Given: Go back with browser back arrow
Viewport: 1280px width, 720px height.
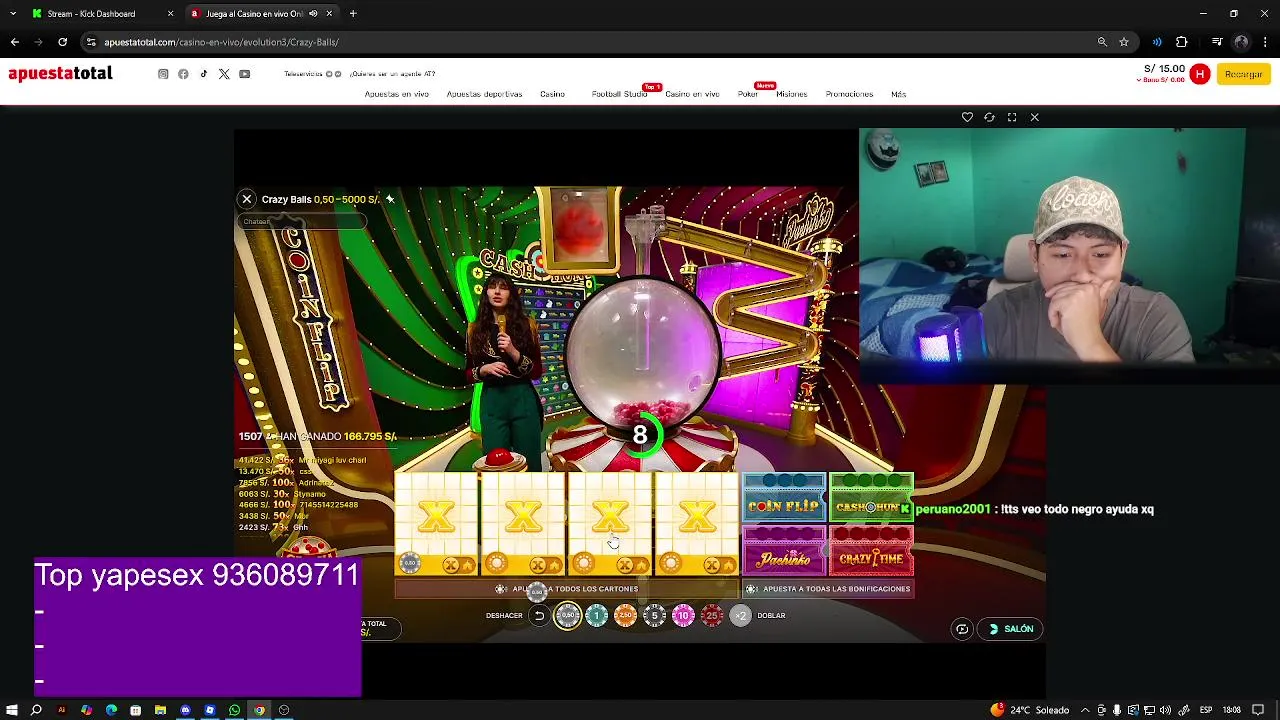Looking at the screenshot, I should [14, 42].
